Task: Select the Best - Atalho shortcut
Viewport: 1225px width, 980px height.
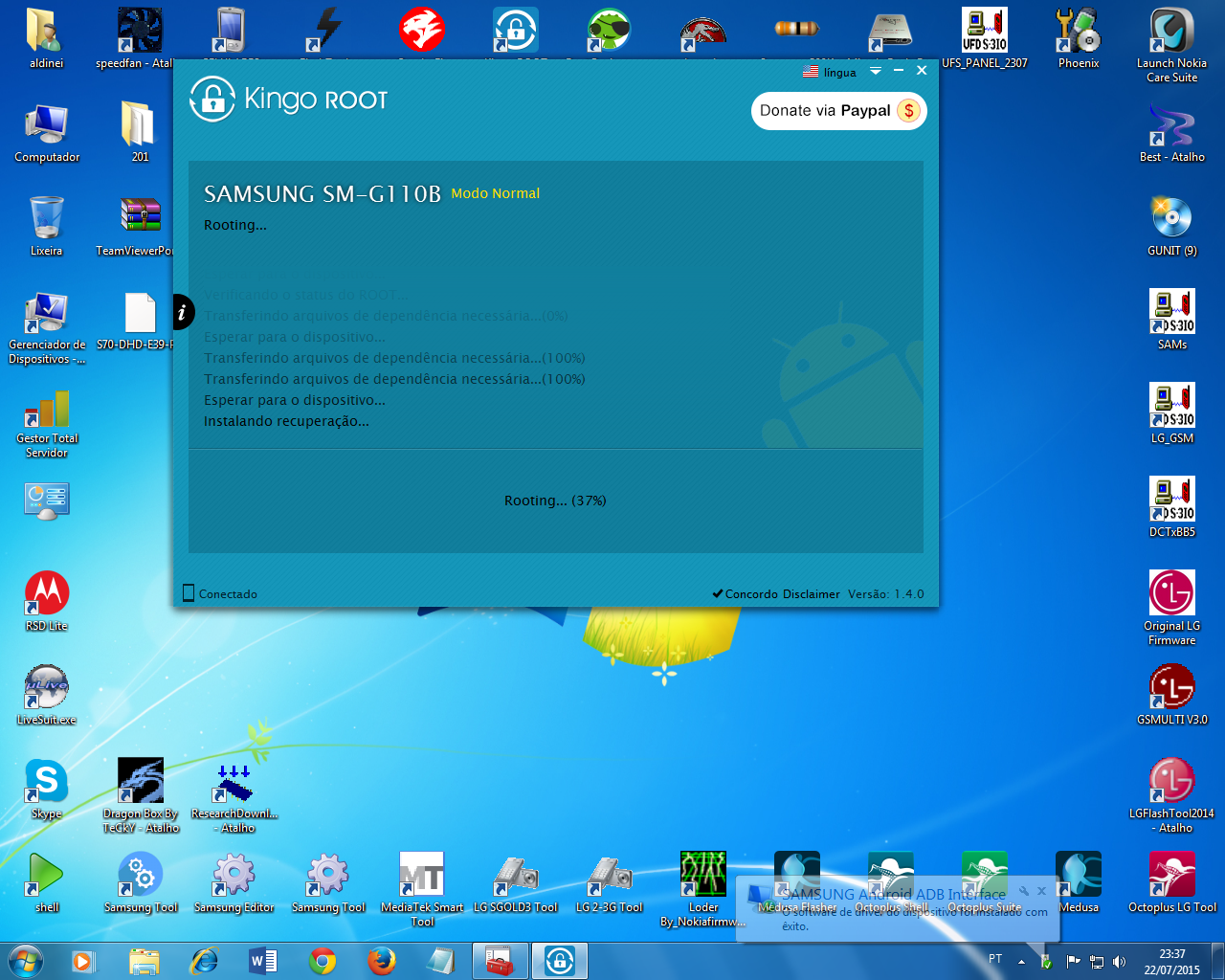Action: 1172,132
